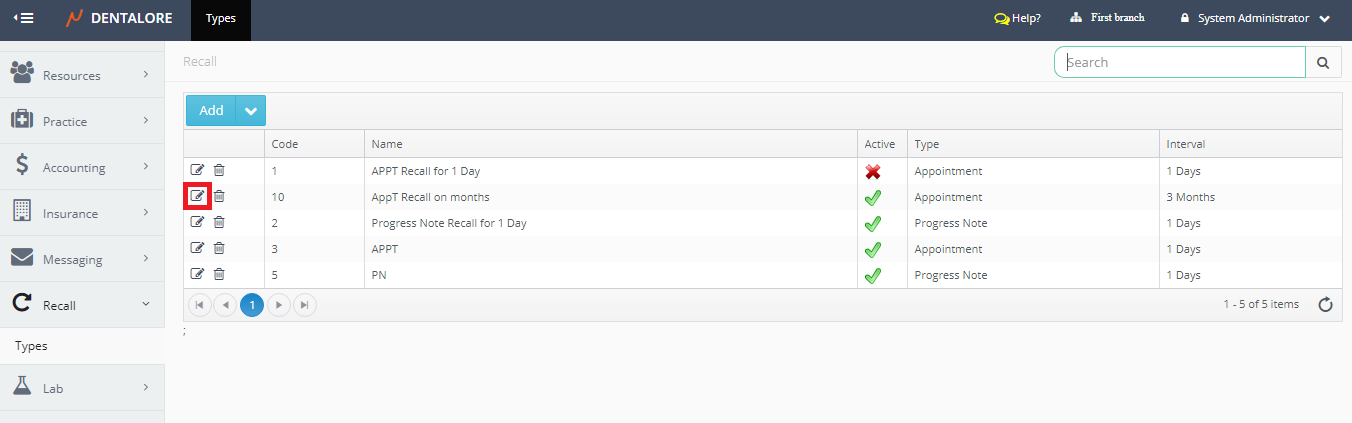Viewport: 1352px width, 423px height.
Task: Expand the Accounting sidebar section
Action: (82, 167)
